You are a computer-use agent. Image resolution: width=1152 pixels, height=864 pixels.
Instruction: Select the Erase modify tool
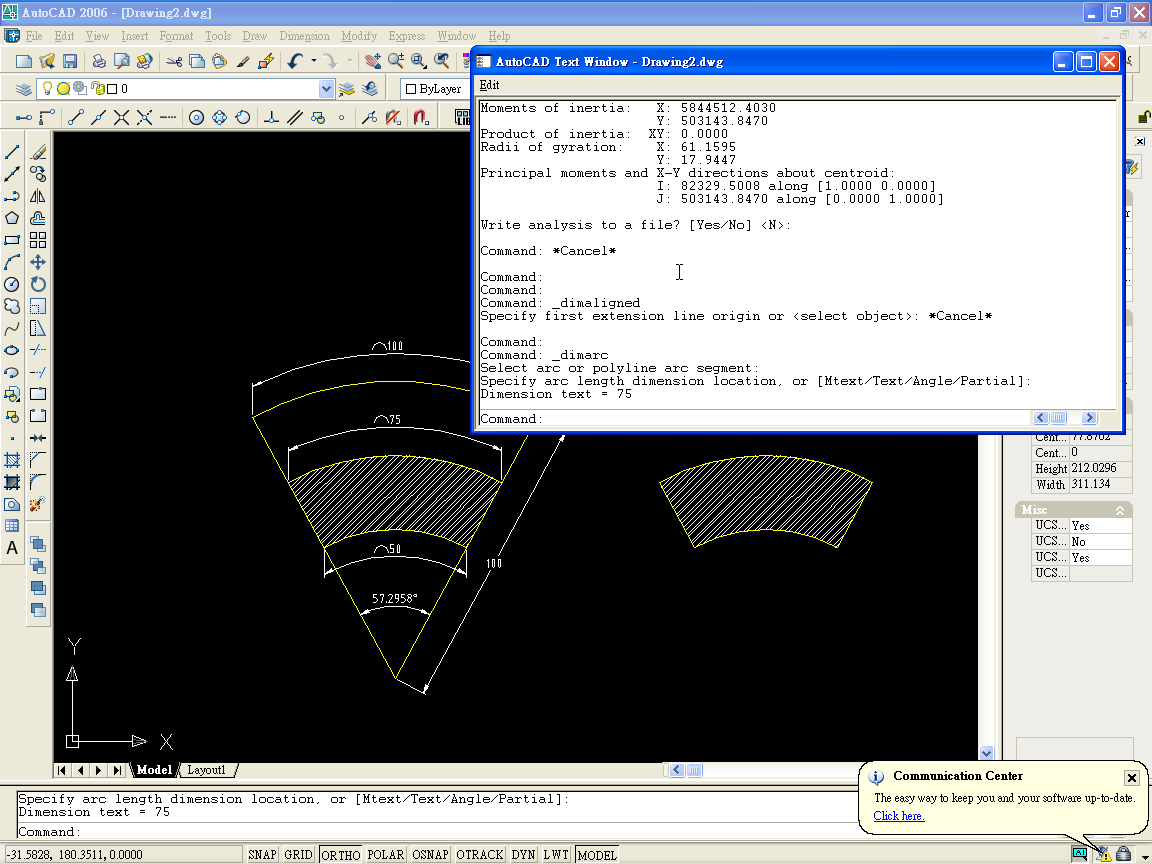[x=38, y=152]
